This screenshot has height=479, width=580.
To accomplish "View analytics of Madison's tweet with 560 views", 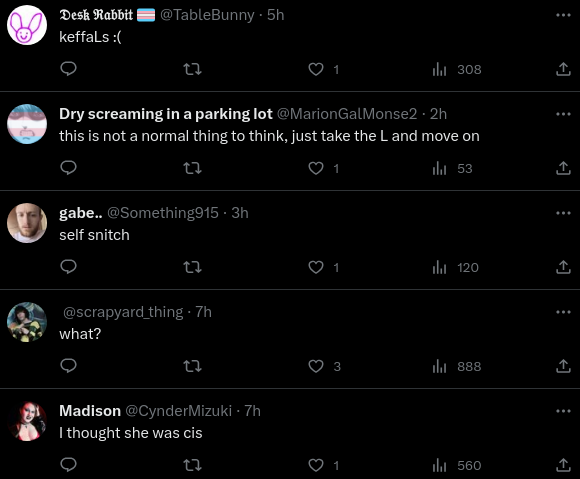I will (x=457, y=465).
